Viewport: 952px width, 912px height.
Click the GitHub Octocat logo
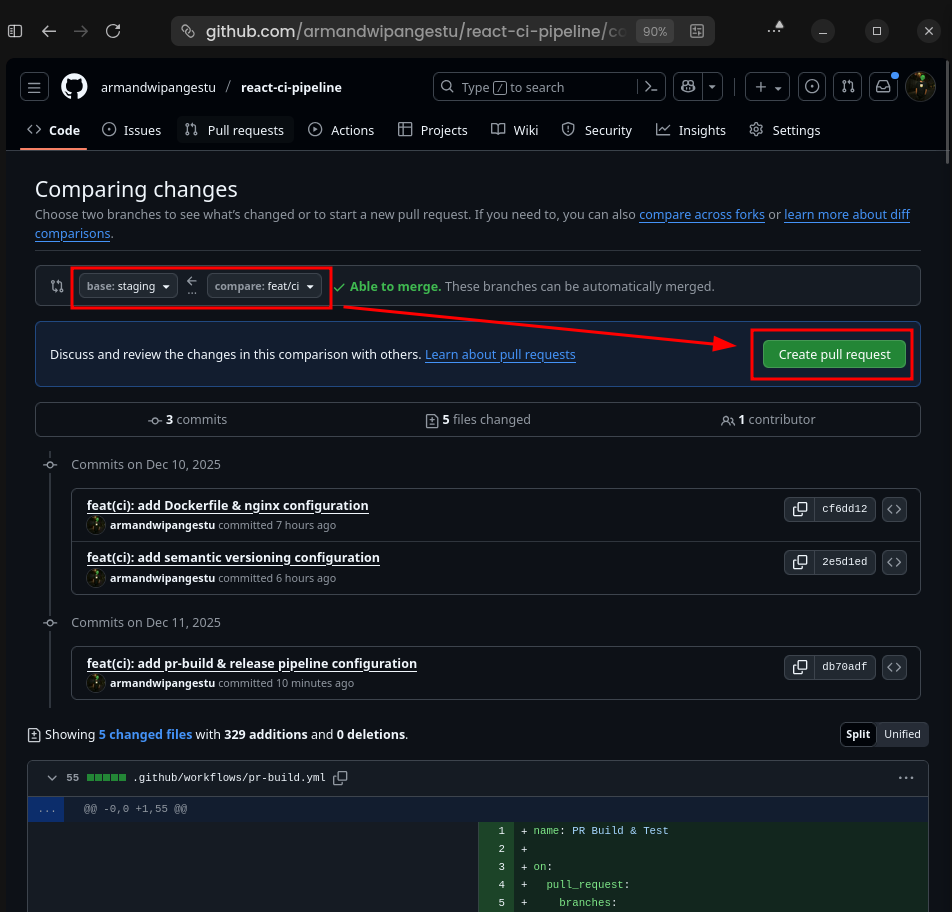pyautogui.click(x=74, y=87)
